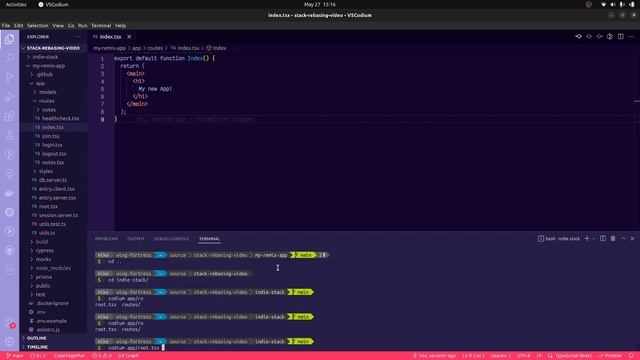Image resolution: width=640 pixels, height=360 pixels.
Task: Open the Go menu
Action: click(x=71, y=25)
